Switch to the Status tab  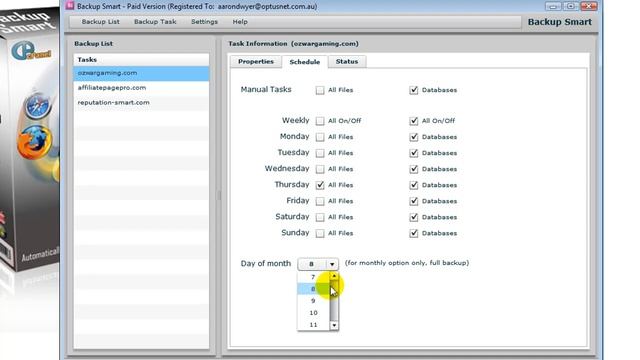347,62
